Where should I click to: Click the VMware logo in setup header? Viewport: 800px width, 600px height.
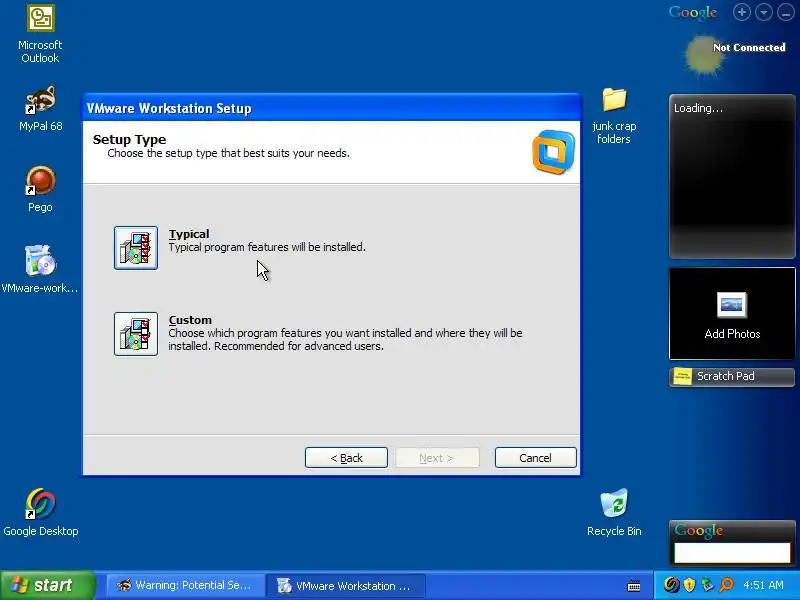[554, 152]
